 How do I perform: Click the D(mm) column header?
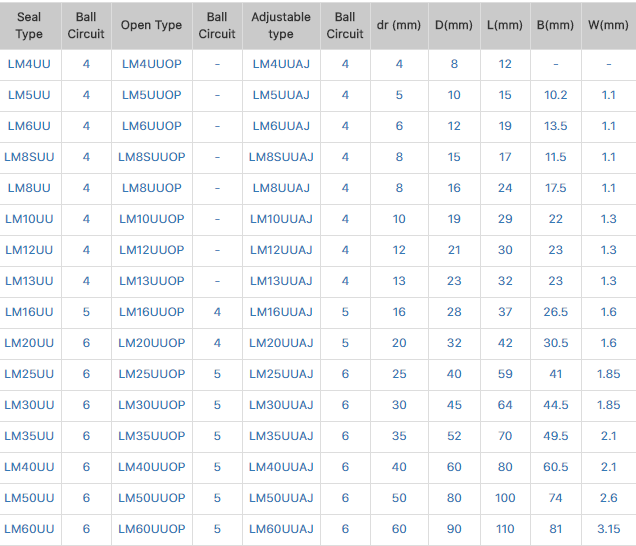click(454, 25)
